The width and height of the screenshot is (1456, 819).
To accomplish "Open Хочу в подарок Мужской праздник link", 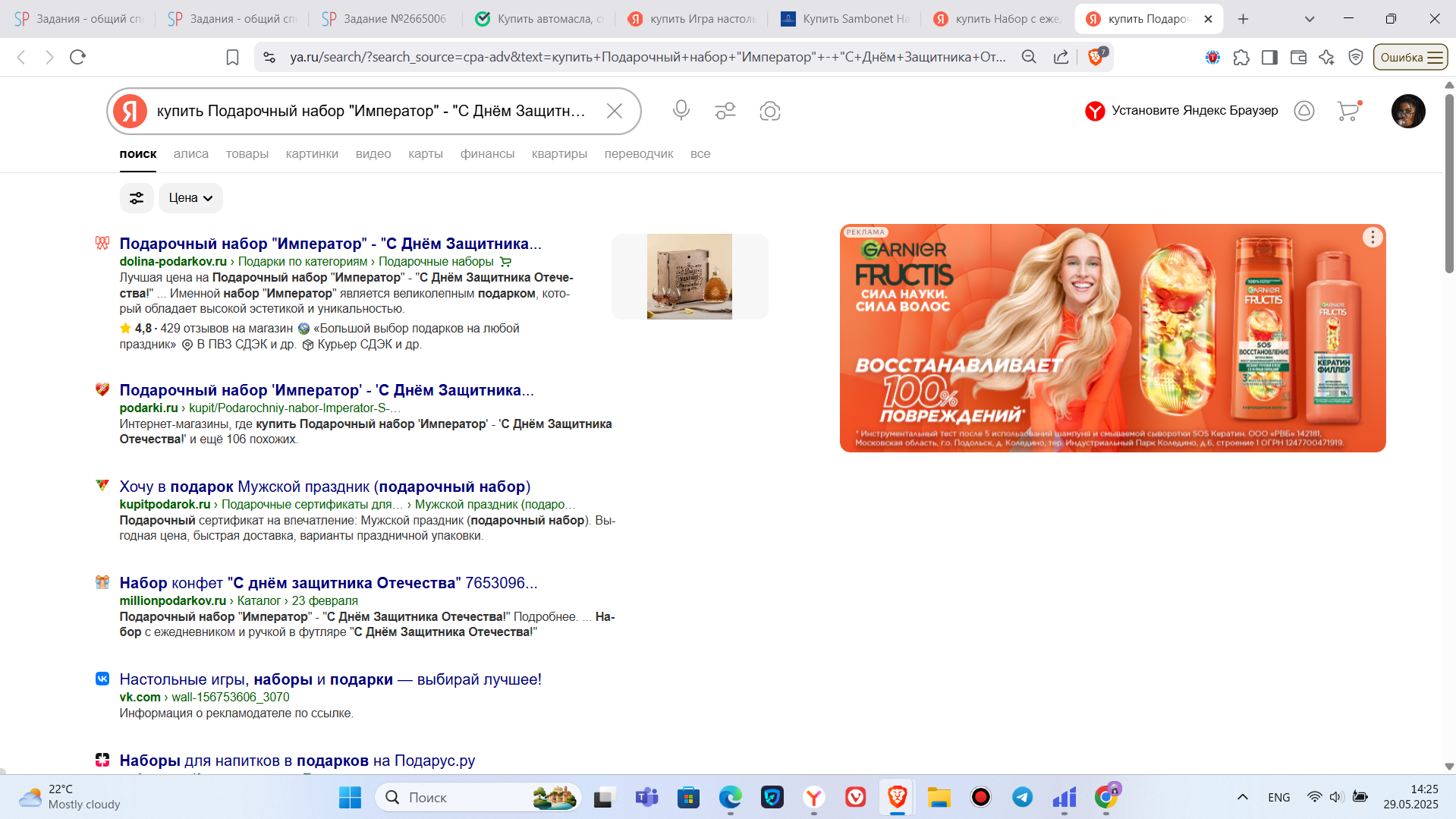I will click(x=325, y=487).
